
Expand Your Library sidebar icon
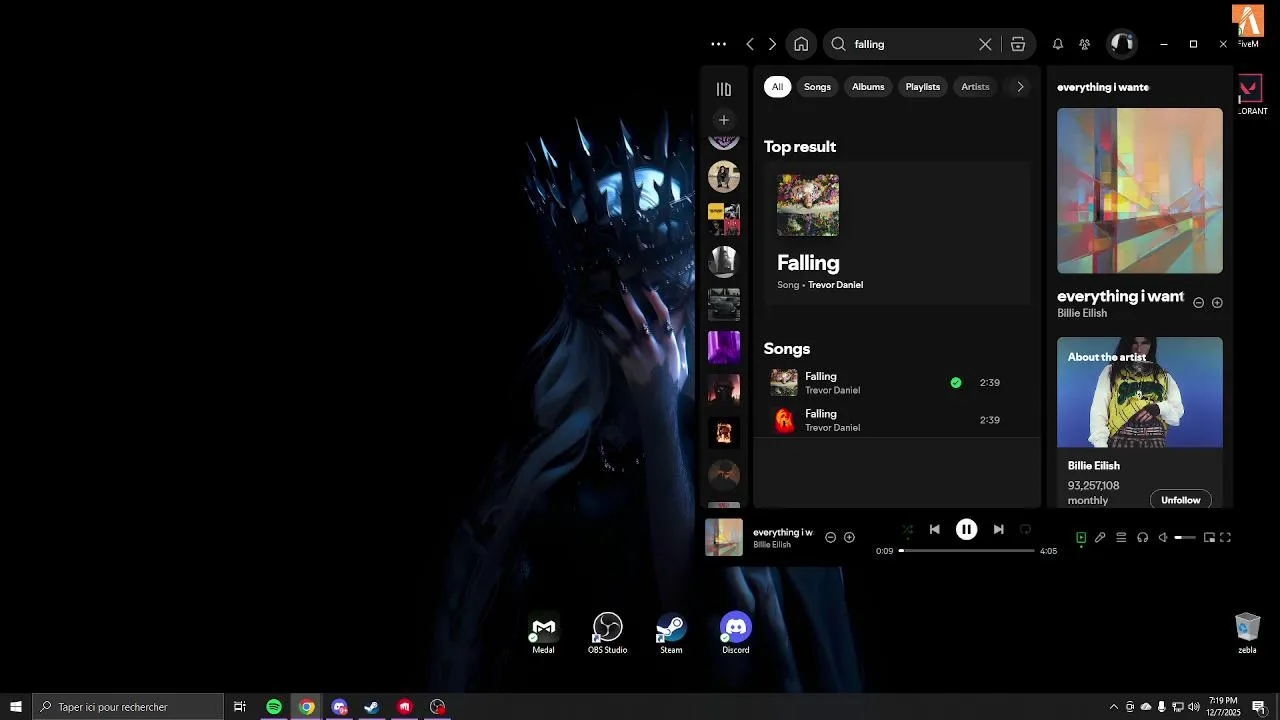point(724,89)
